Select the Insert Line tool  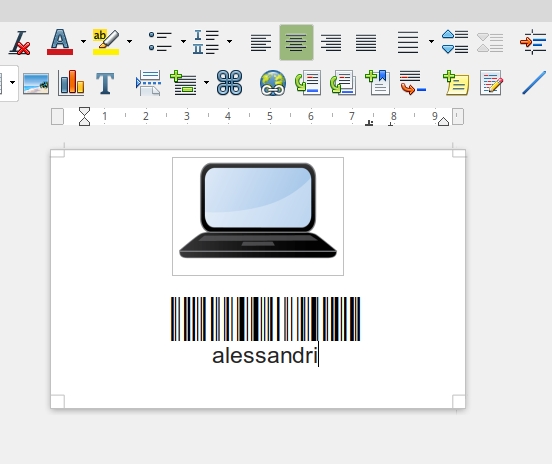[534, 83]
